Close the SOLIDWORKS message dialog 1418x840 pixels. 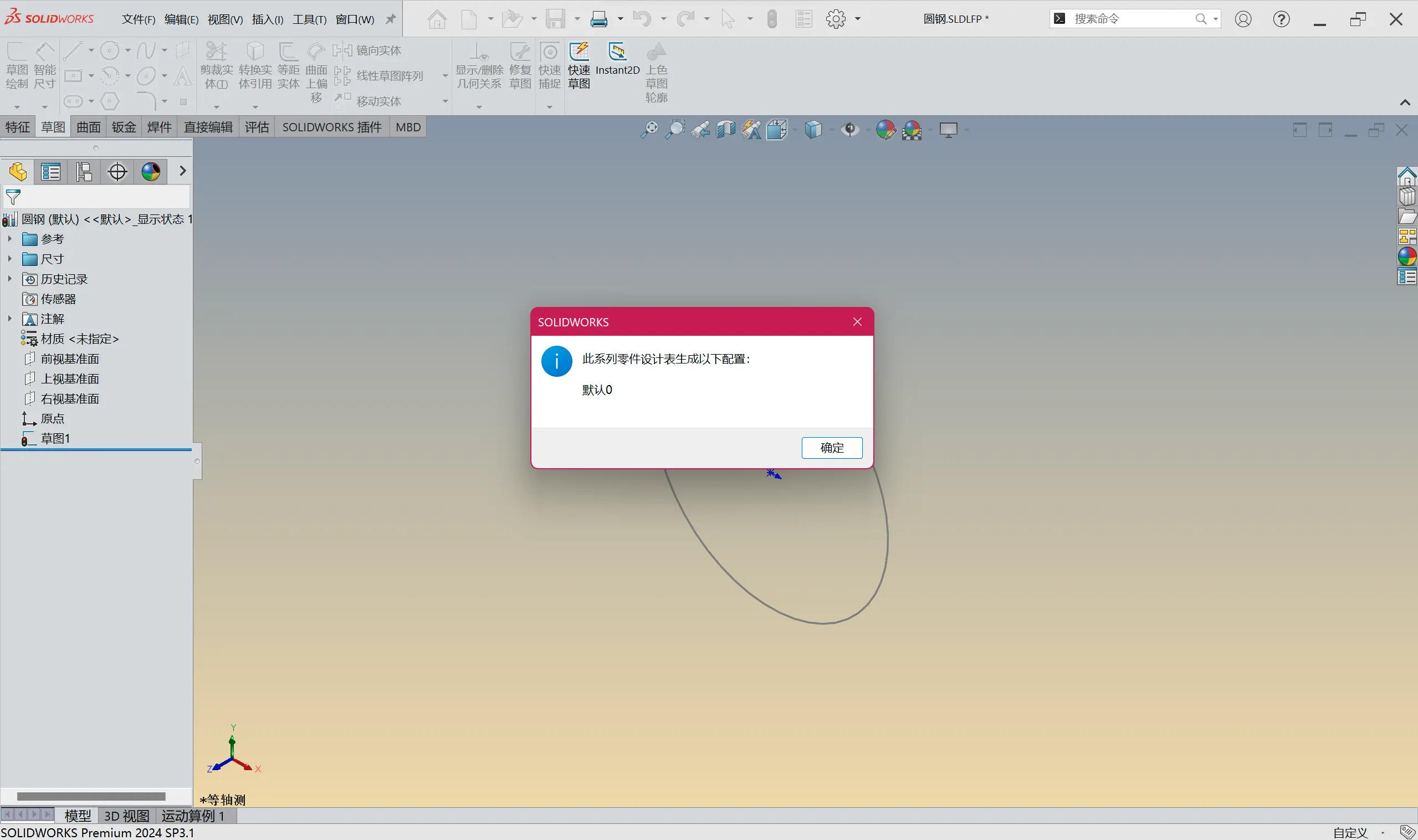click(857, 321)
